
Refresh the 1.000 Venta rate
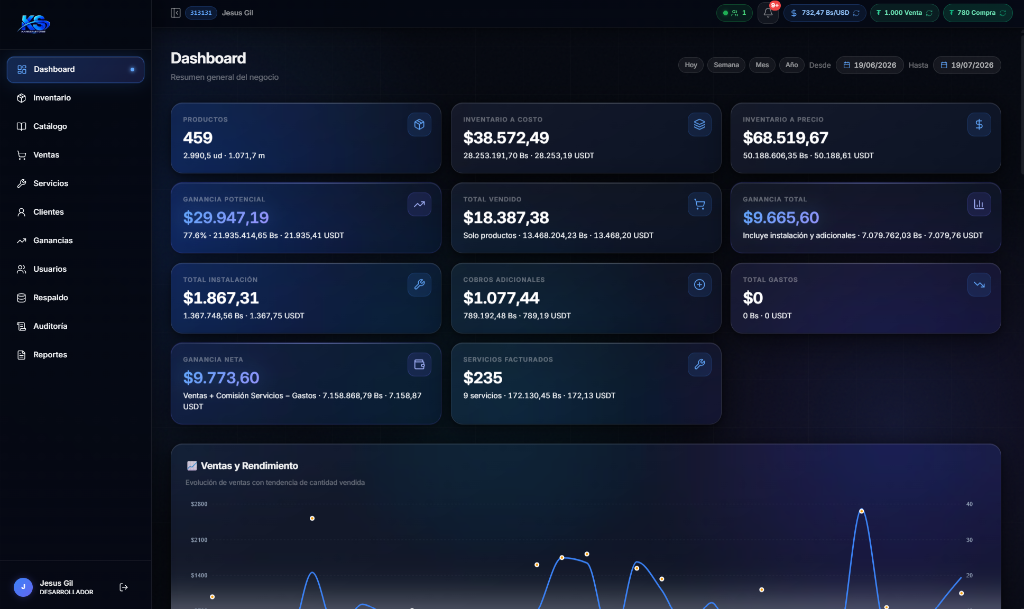pyautogui.click(x=929, y=13)
